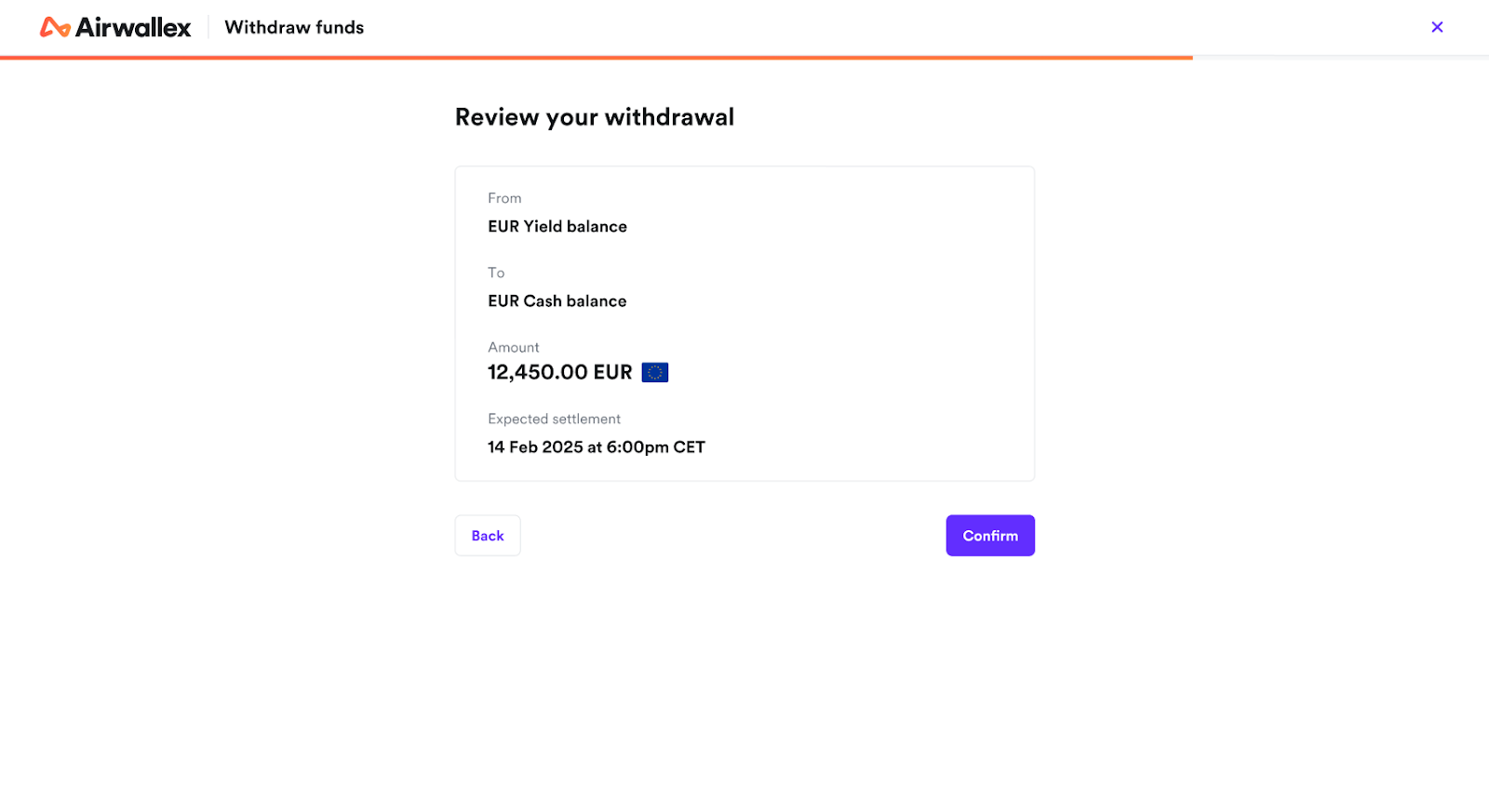
Task: Click the EUR currency code after 12,450.00
Action: coord(612,372)
